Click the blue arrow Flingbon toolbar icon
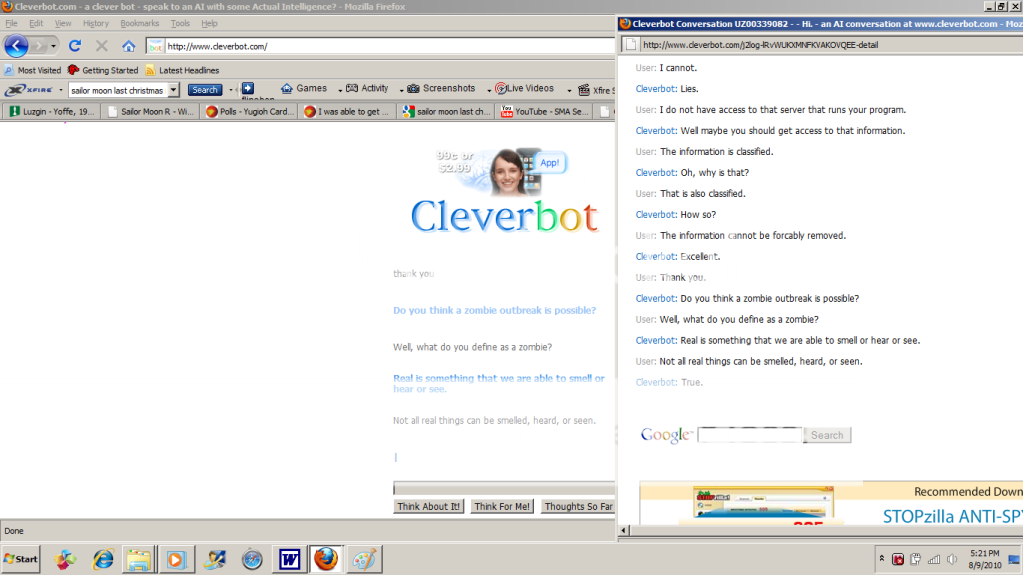 pos(248,88)
